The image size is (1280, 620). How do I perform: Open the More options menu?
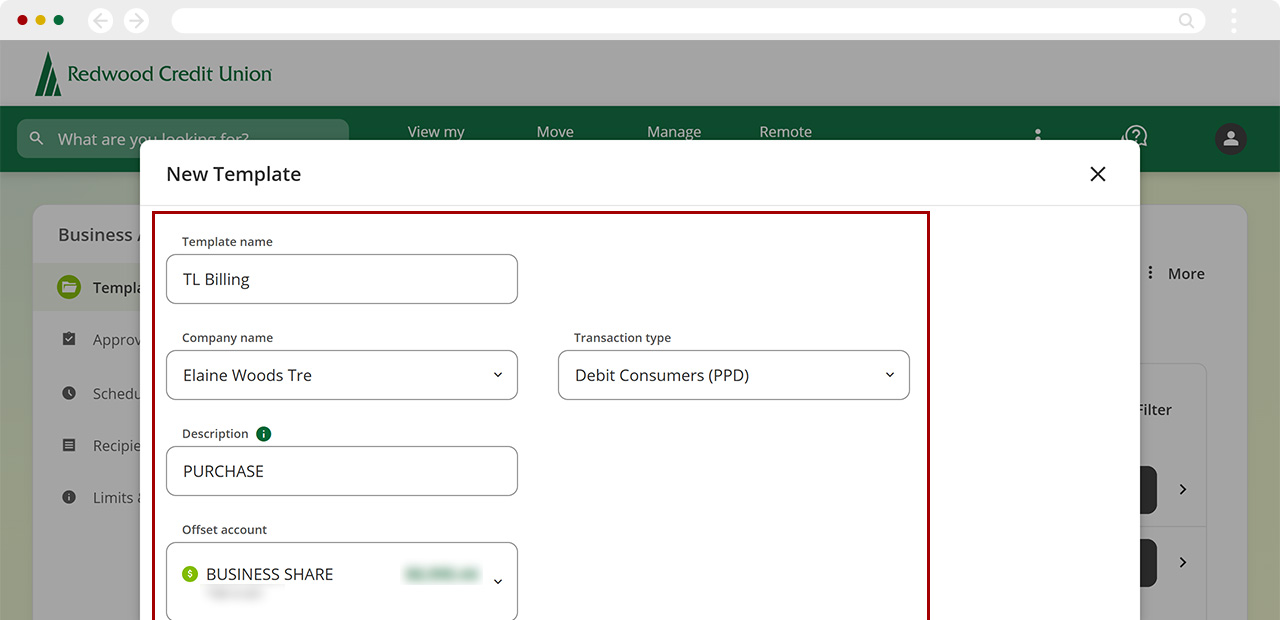(1176, 273)
